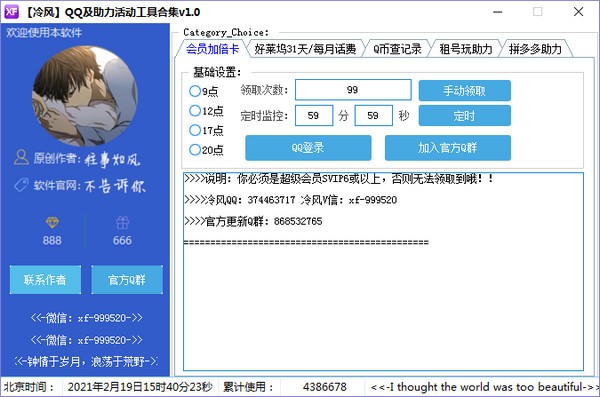Screen dimensions: 600x397
Task: Focus the seconds (秒) input field
Action: [x=373, y=116]
